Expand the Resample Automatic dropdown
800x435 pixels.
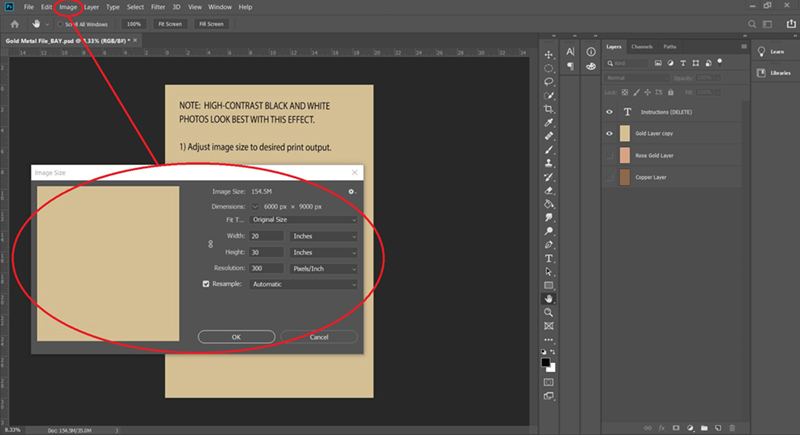[303, 285]
